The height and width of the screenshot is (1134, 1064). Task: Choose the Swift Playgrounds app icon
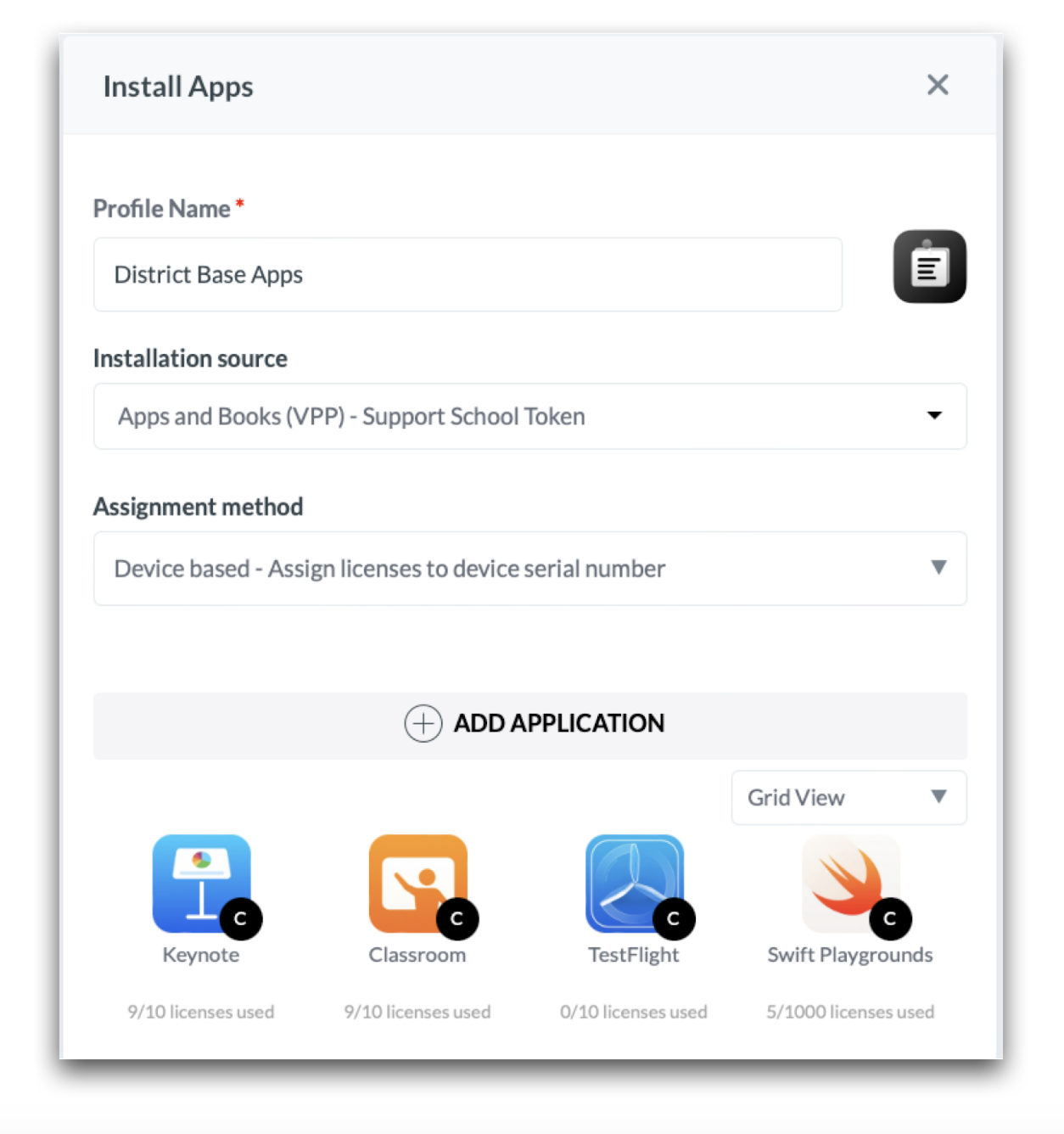pos(850,883)
